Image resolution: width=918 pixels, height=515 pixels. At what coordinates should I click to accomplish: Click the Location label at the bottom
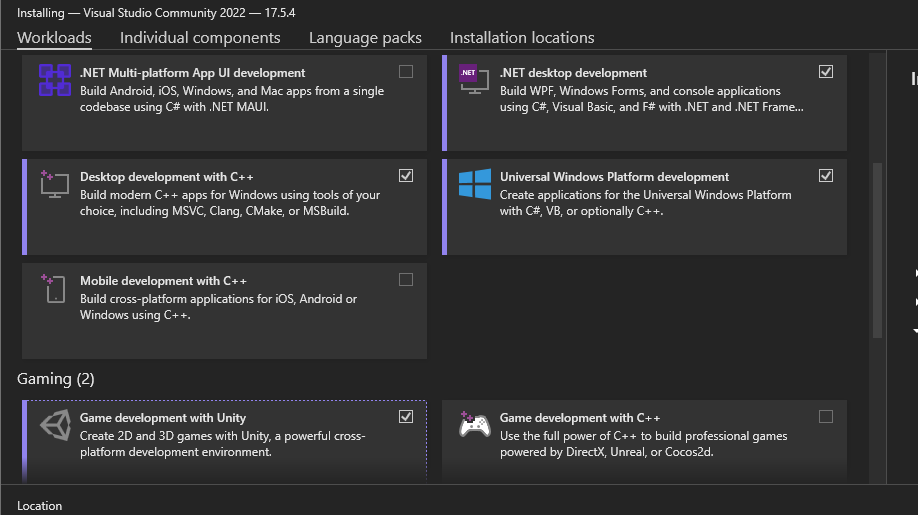39,506
